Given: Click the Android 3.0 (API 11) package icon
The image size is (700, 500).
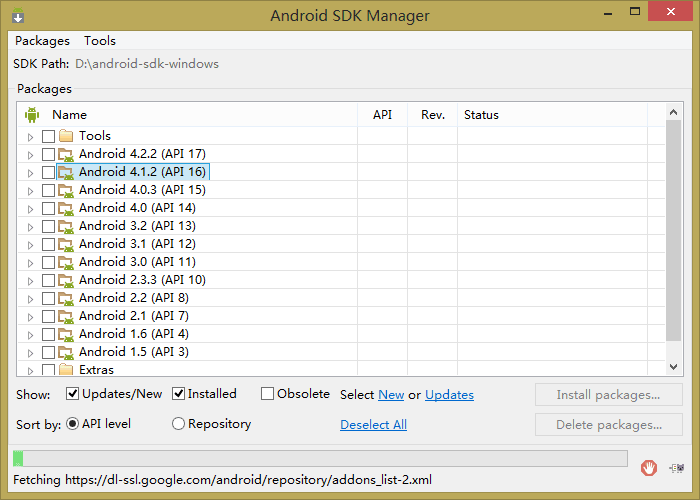Looking at the screenshot, I should tap(66, 262).
